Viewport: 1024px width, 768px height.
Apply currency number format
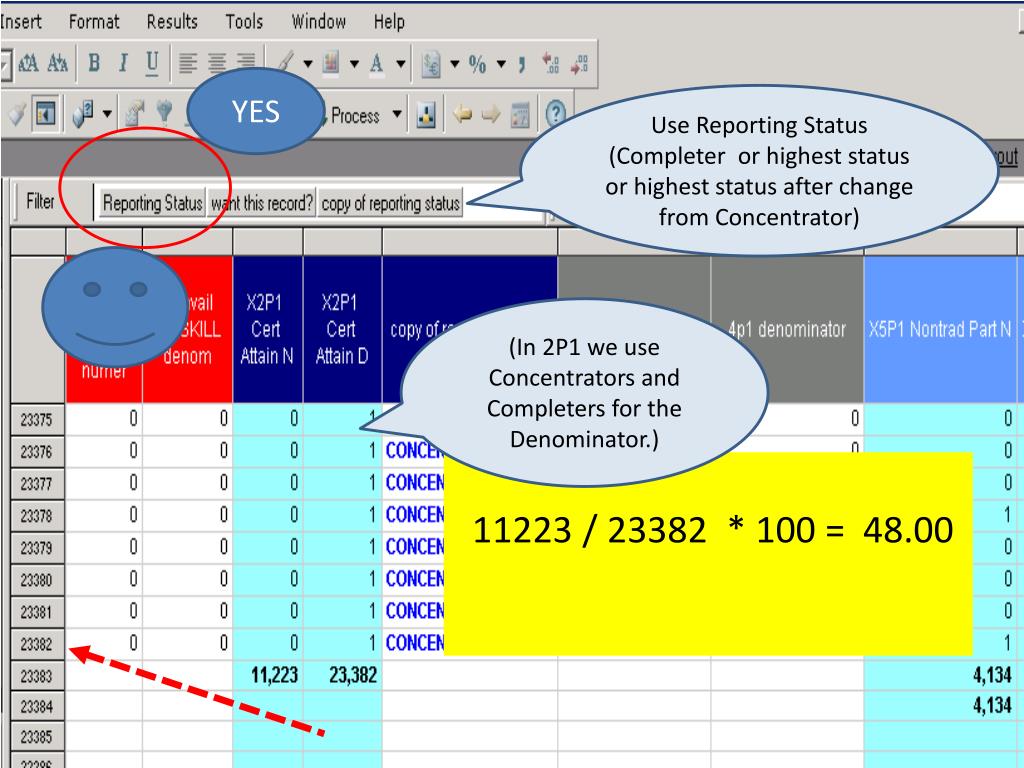tap(431, 64)
